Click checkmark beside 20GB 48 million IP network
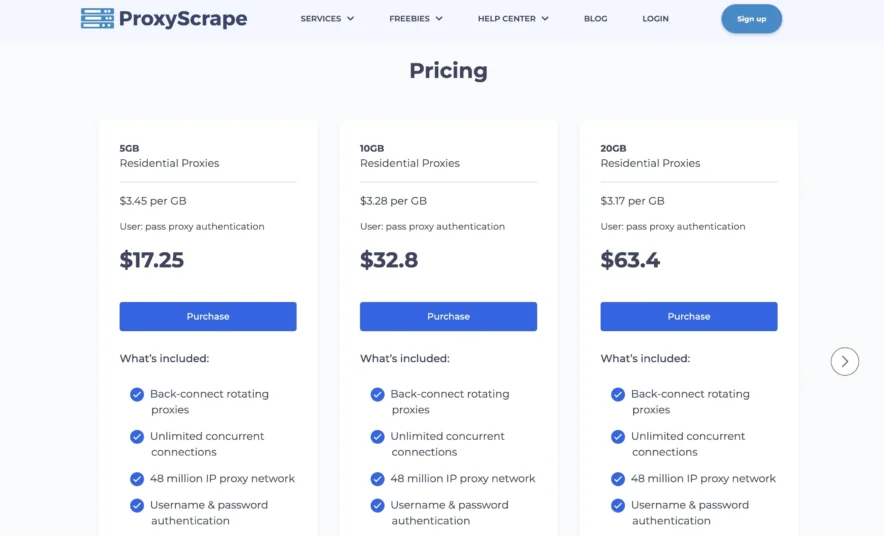This screenshot has width=884, height=536. 618,479
